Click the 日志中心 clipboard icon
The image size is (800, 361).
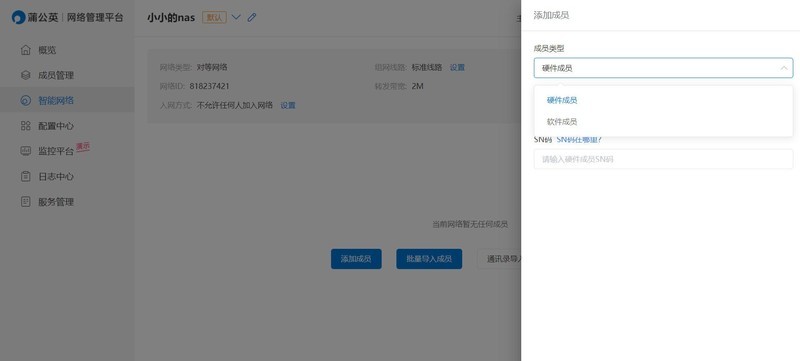tap(26, 176)
